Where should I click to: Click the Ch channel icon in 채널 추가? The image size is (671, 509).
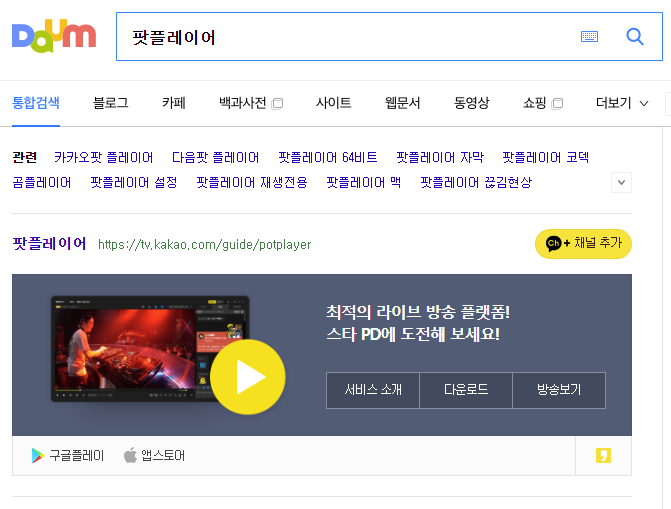click(x=553, y=244)
